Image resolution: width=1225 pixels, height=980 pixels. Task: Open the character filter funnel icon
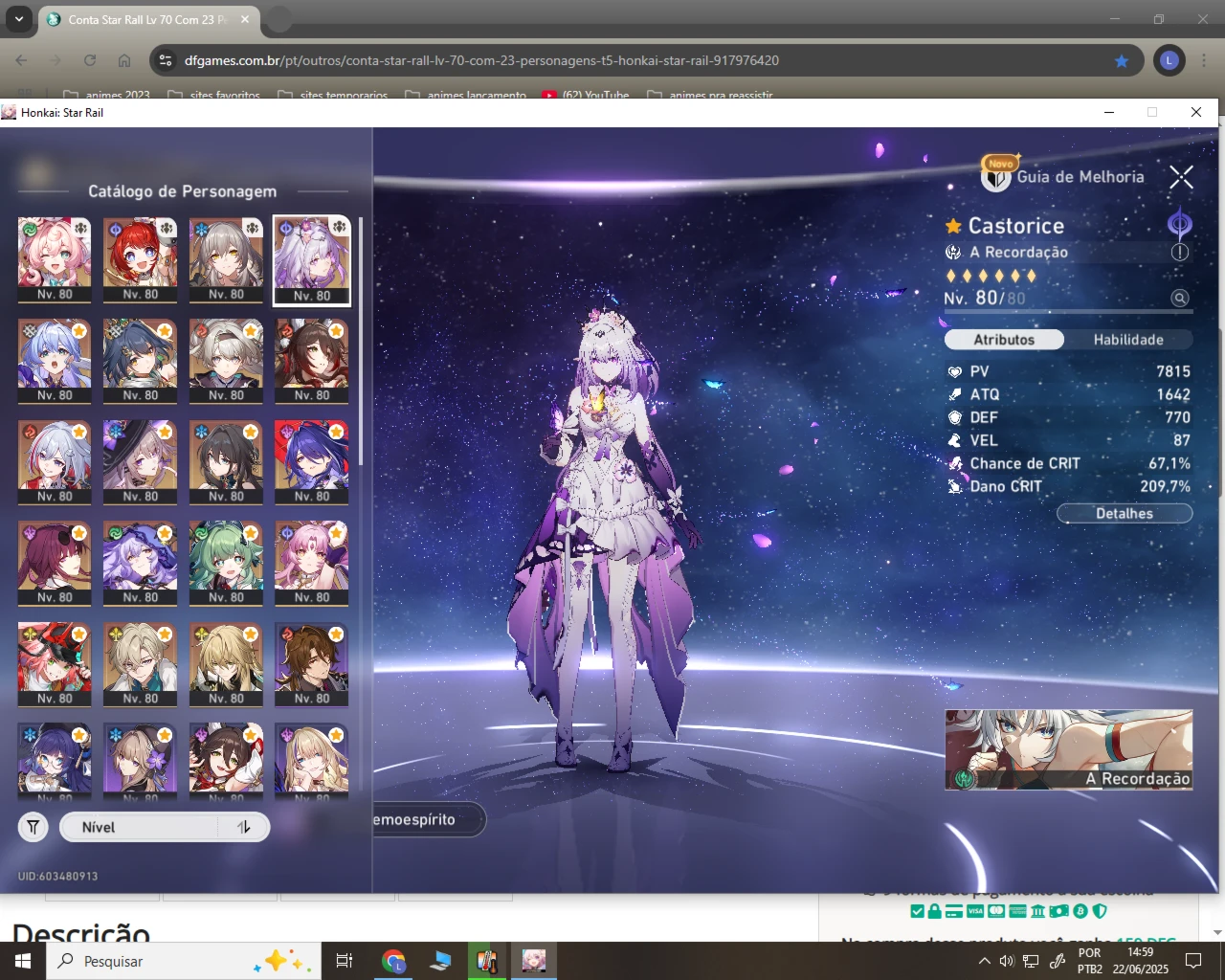click(33, 827)
